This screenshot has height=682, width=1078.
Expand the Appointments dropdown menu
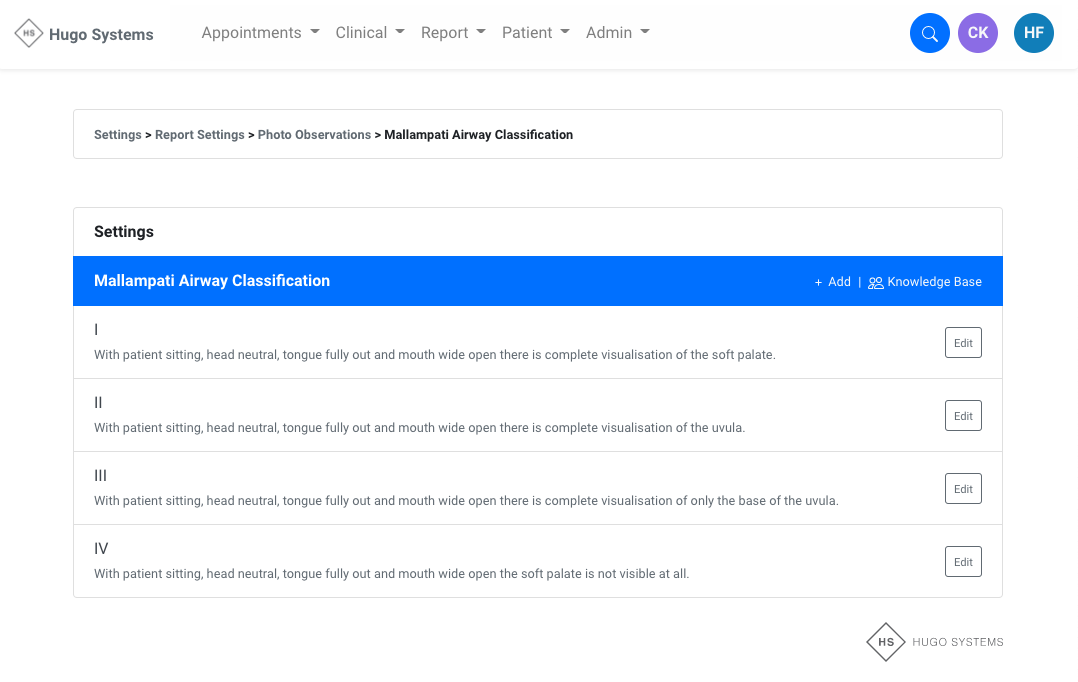point(260,33)
